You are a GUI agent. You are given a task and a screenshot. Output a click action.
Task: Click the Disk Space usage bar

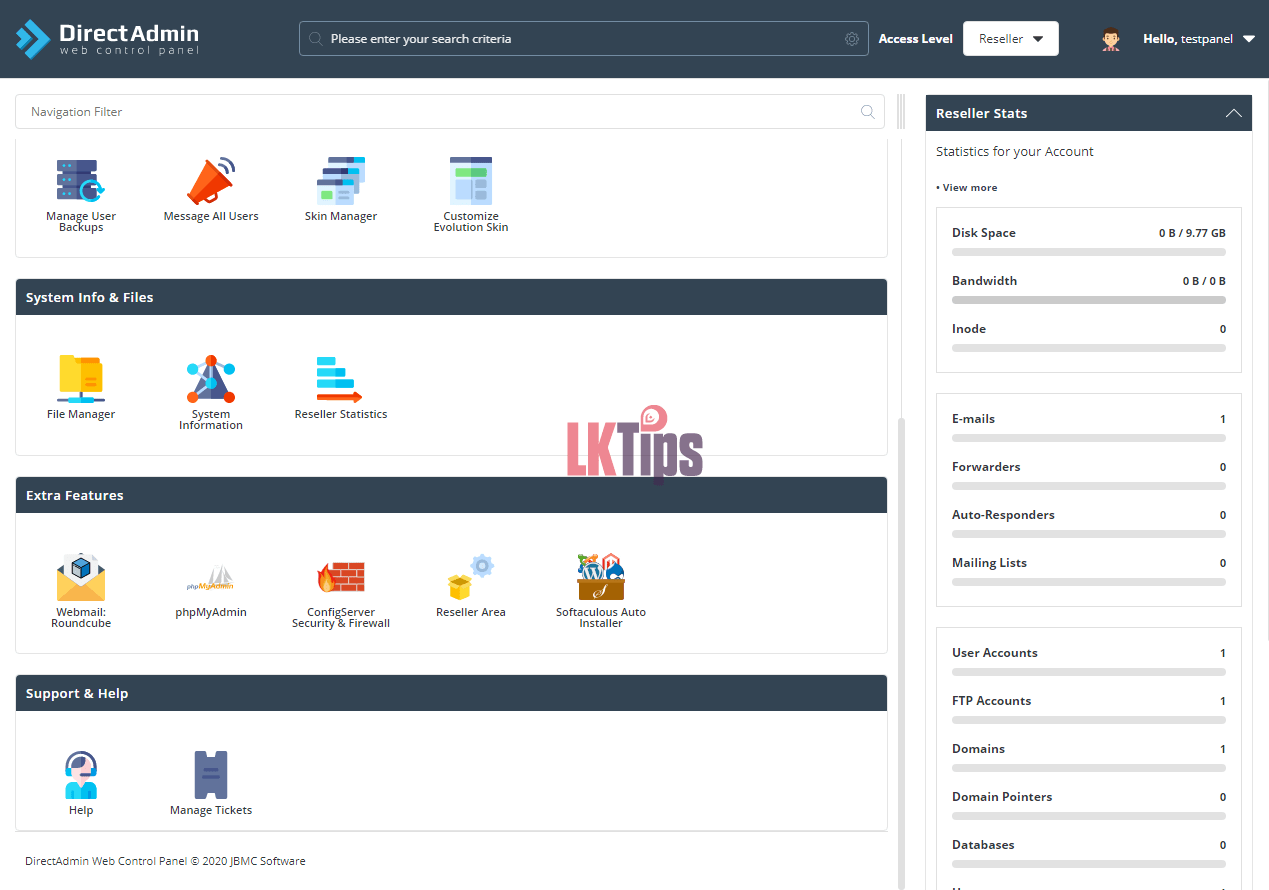[1089, 252]
